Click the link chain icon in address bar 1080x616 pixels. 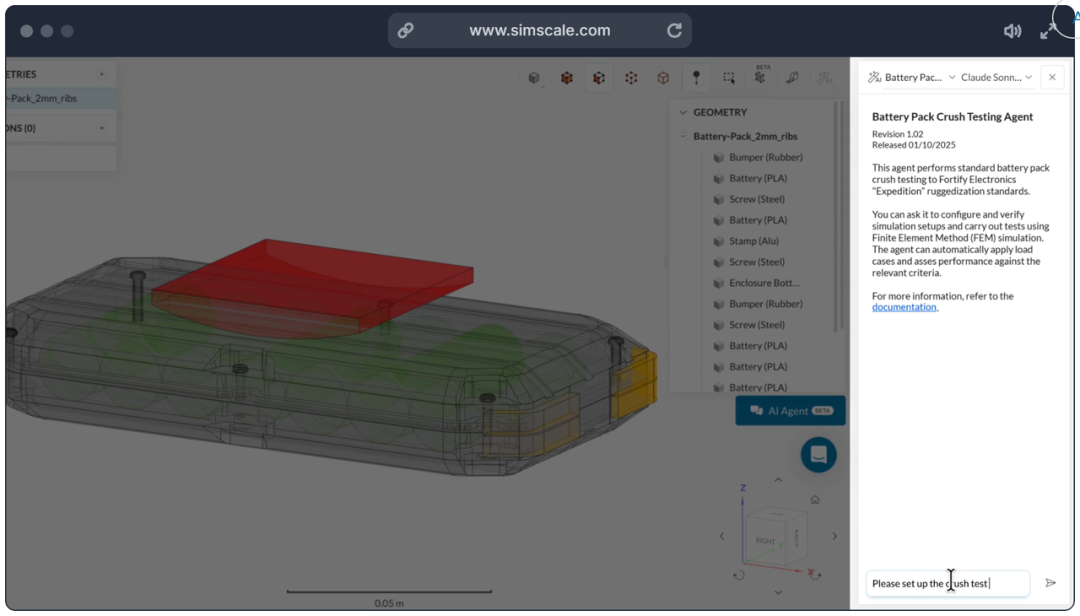[405, 30]
